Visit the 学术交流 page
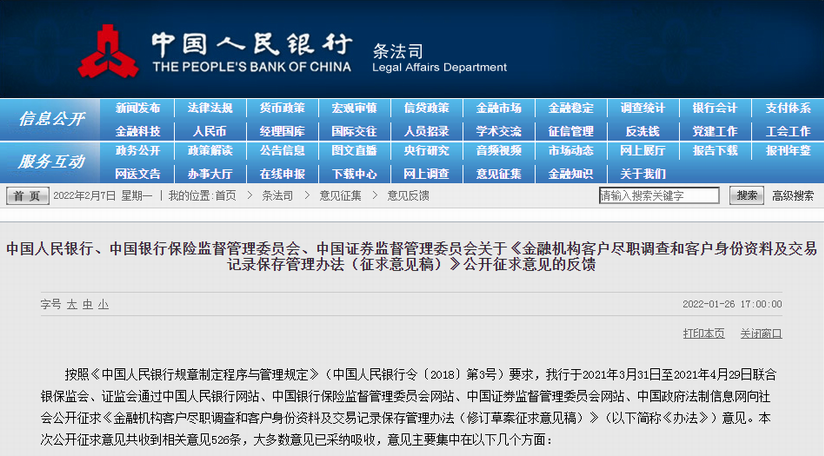824x456 pixels. coord(499,131)
